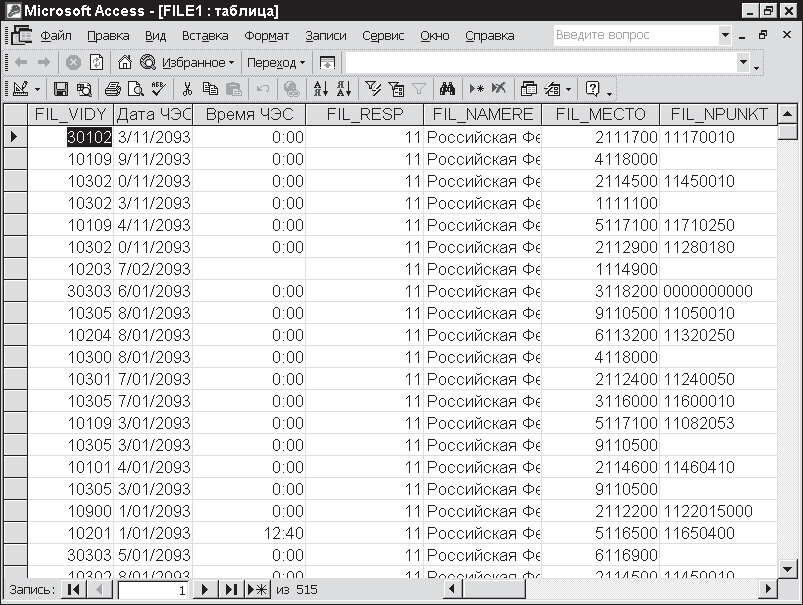Open the Сервис menu
This screenshot has width=803, height=605.
tap(383, 35)
